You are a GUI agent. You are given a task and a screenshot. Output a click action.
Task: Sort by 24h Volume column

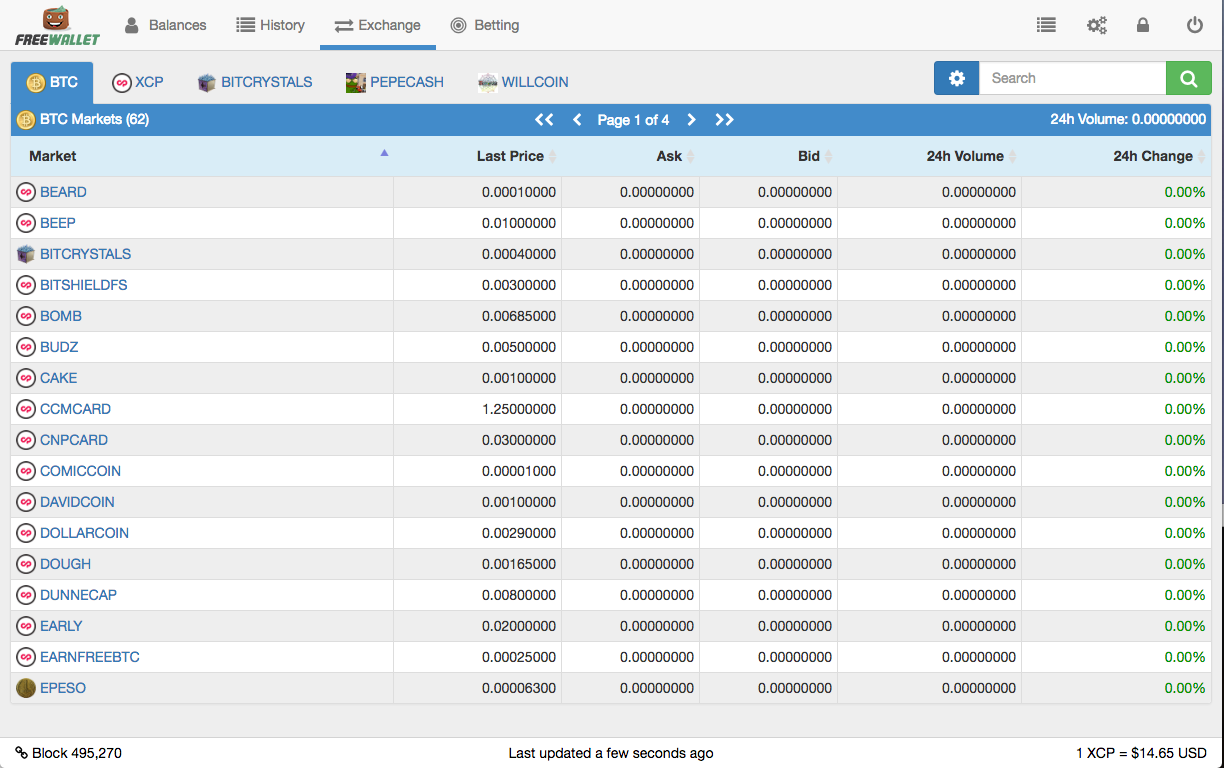(929, 156)
